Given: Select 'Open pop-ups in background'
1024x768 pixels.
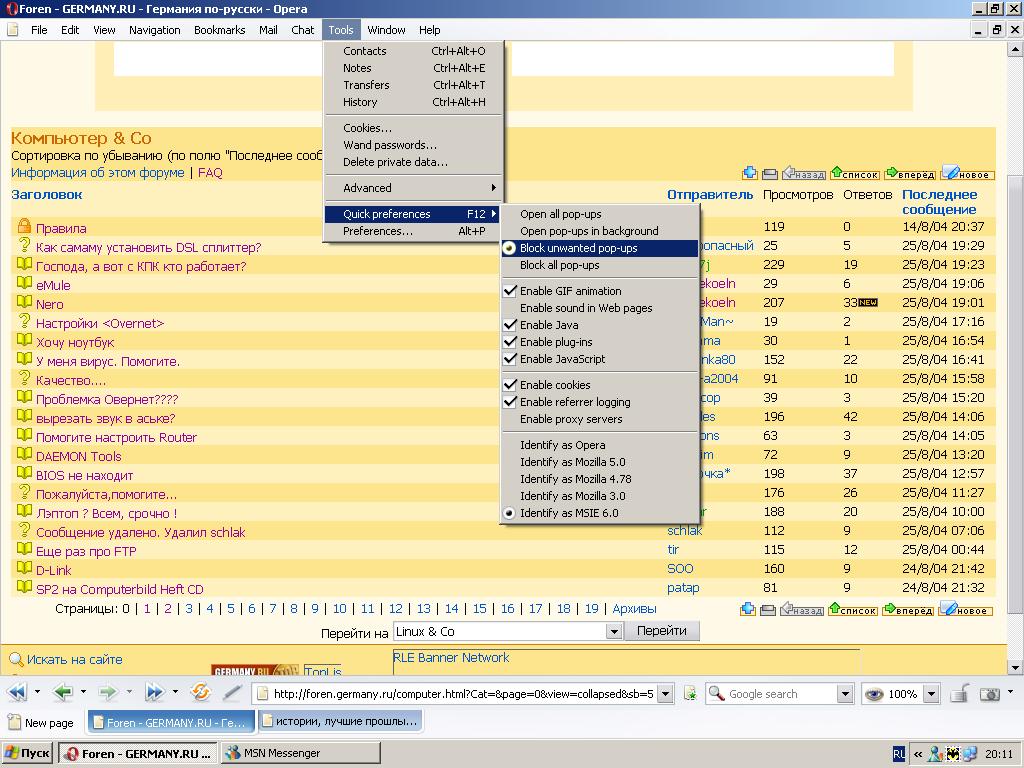Looking at the screenshot, I should [x=600, y=231].
